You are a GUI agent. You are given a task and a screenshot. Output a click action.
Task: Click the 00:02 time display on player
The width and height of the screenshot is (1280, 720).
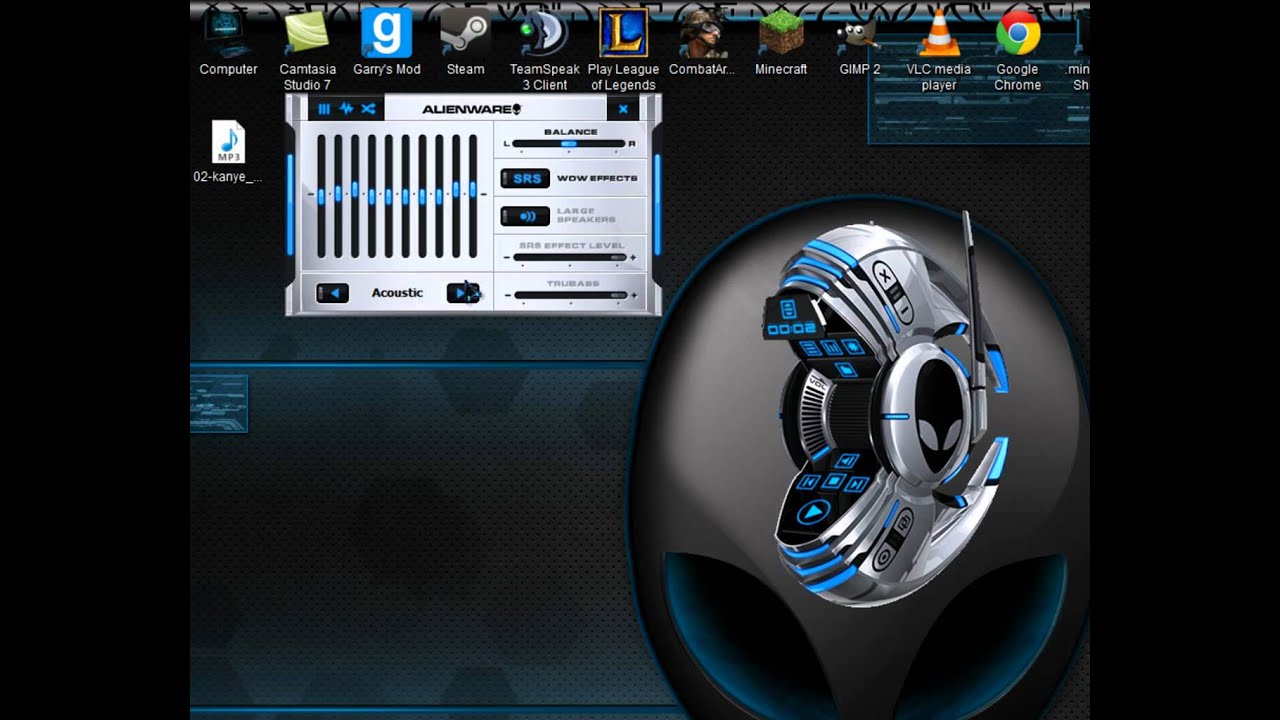tap(791, 329)
